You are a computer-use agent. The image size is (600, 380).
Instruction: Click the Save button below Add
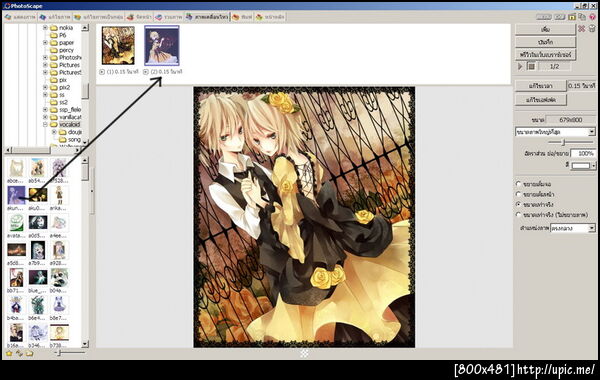(545, 42)
